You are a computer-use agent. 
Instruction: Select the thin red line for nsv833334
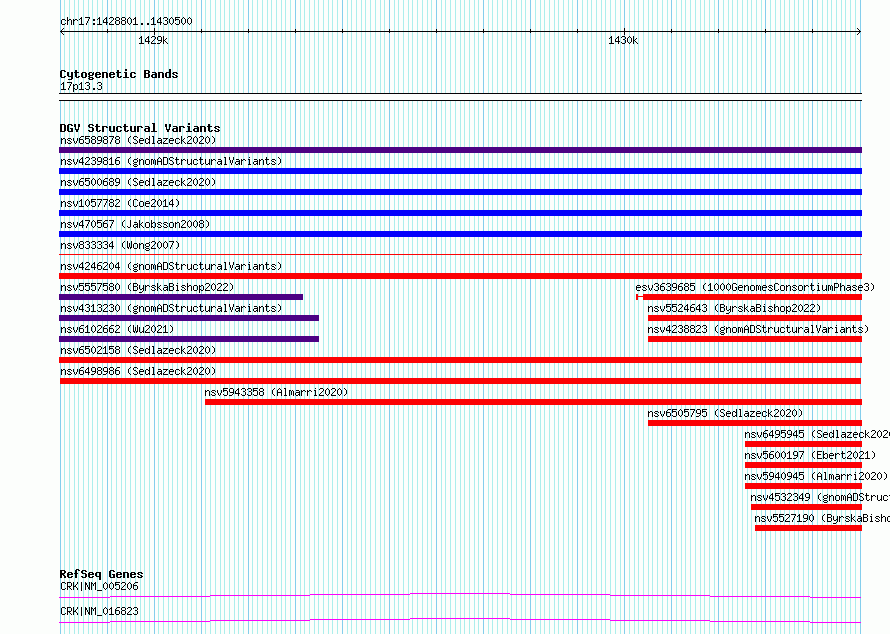(x=460, y=255)
